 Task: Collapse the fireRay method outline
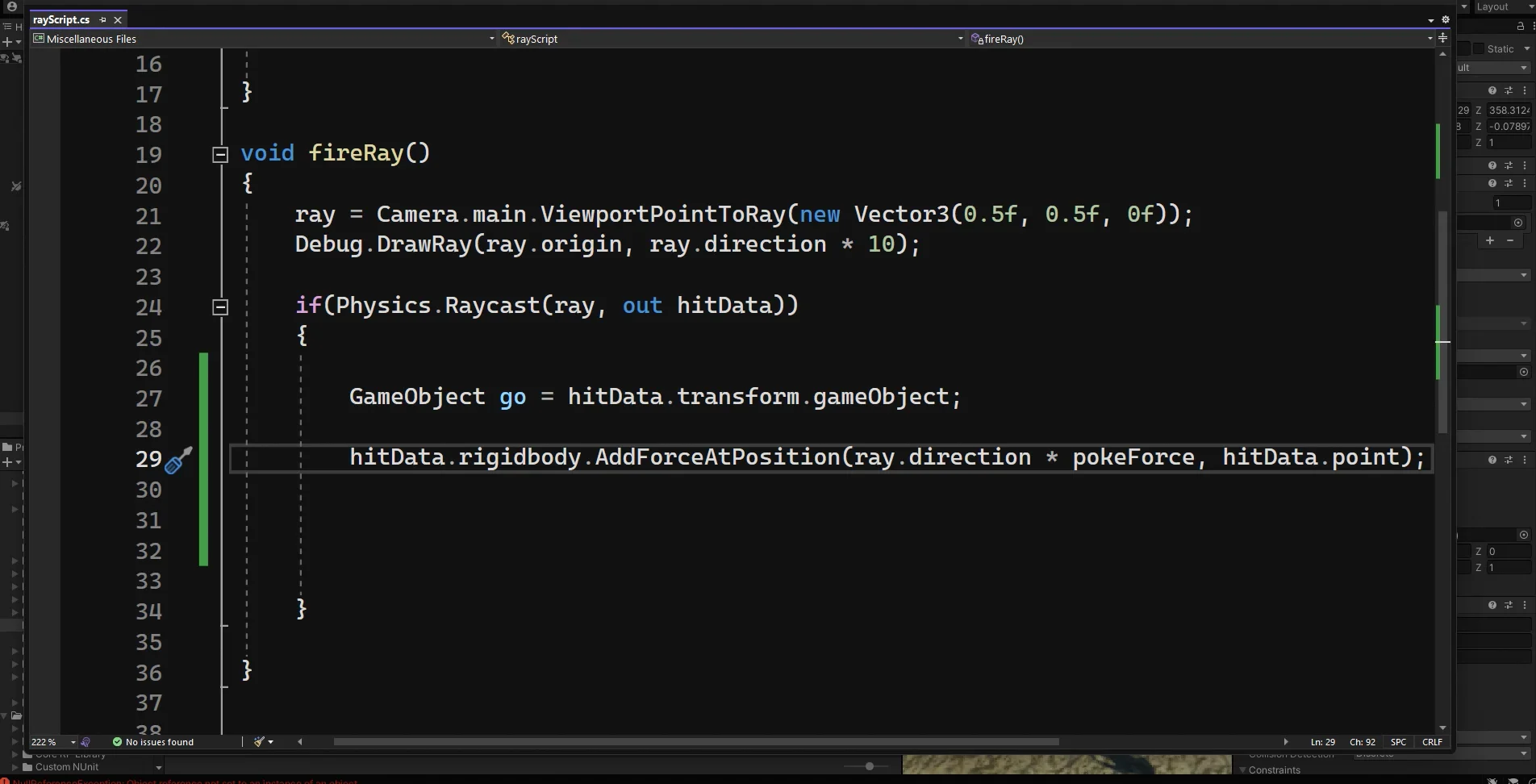219,154
